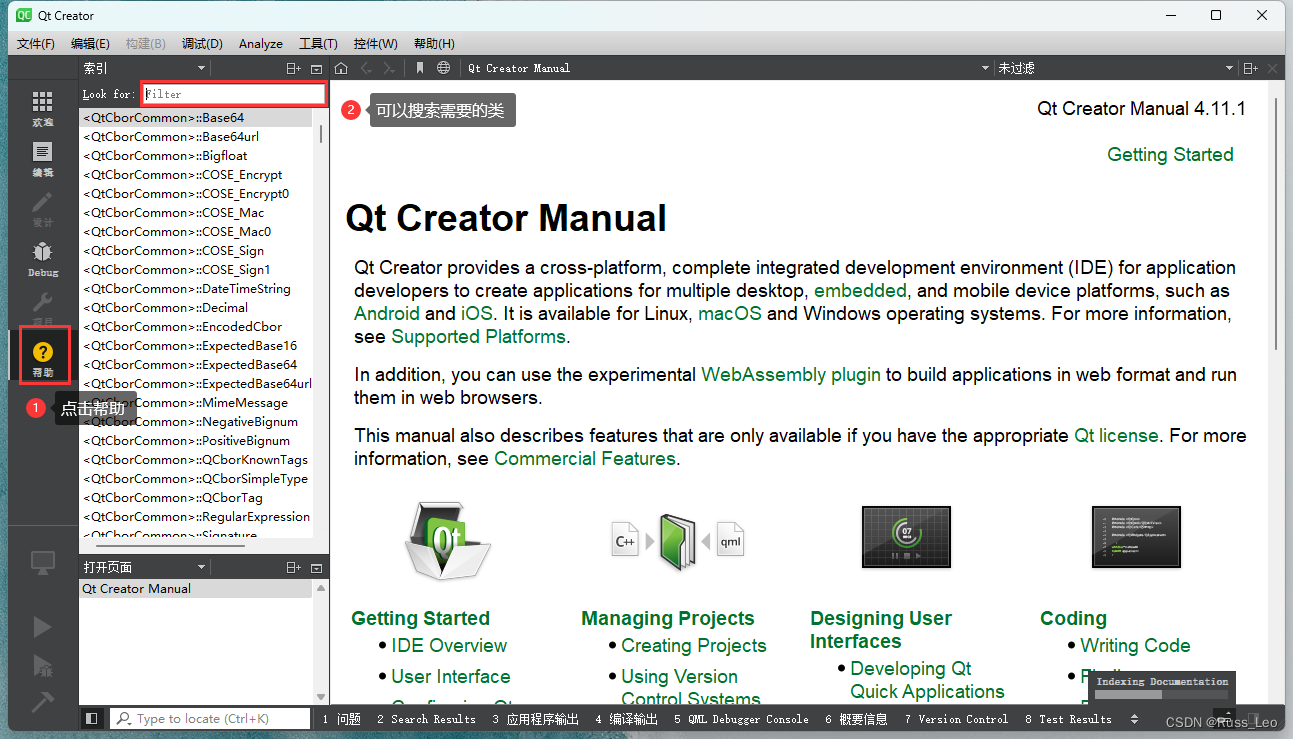Follow the top-right Getting Started link

[x=1170, y=154]
